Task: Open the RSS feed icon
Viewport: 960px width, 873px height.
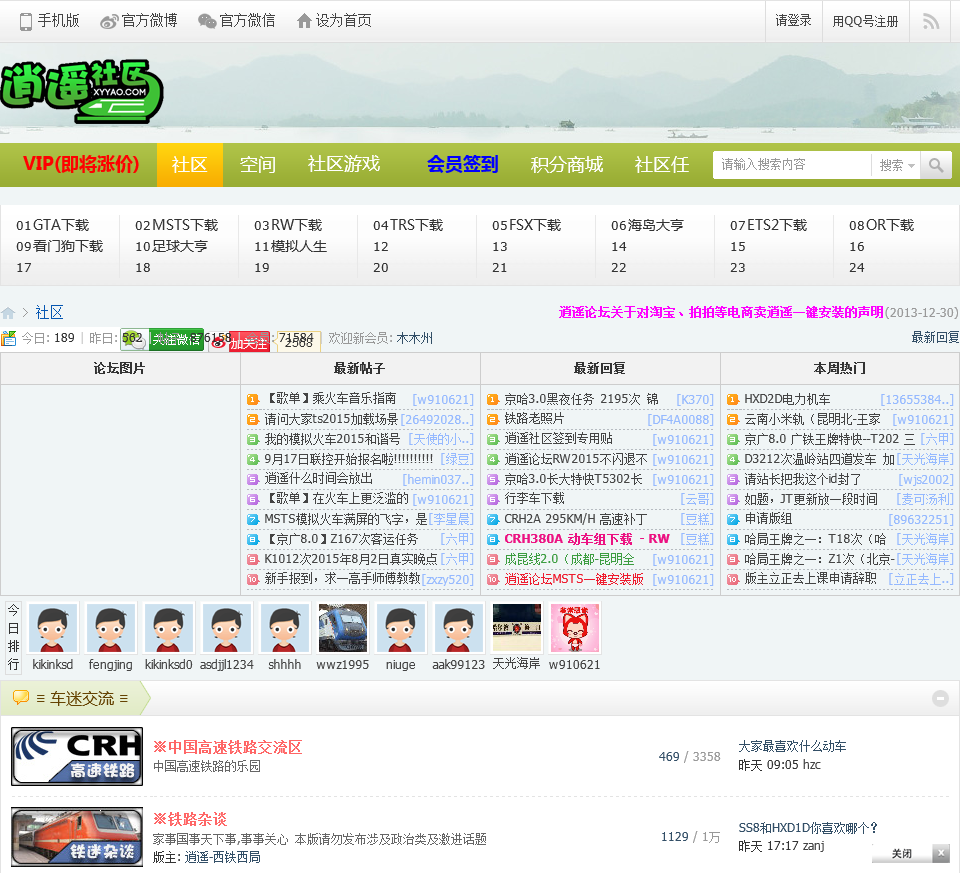Action: coord(931,21)
